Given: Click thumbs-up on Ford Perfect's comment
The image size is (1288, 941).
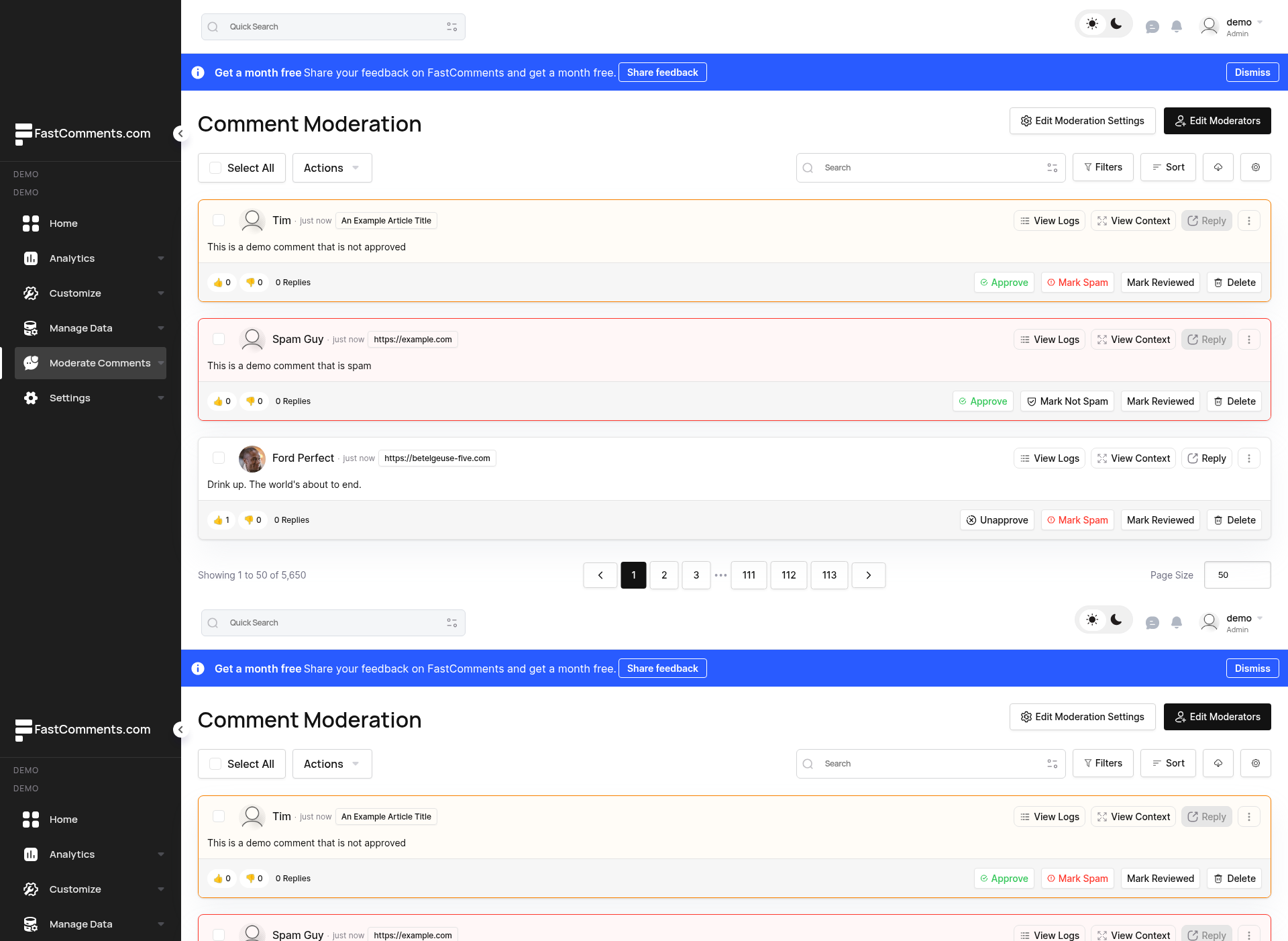Looking at the screenshot, I should pyautogui.click(x=221, y=520).
